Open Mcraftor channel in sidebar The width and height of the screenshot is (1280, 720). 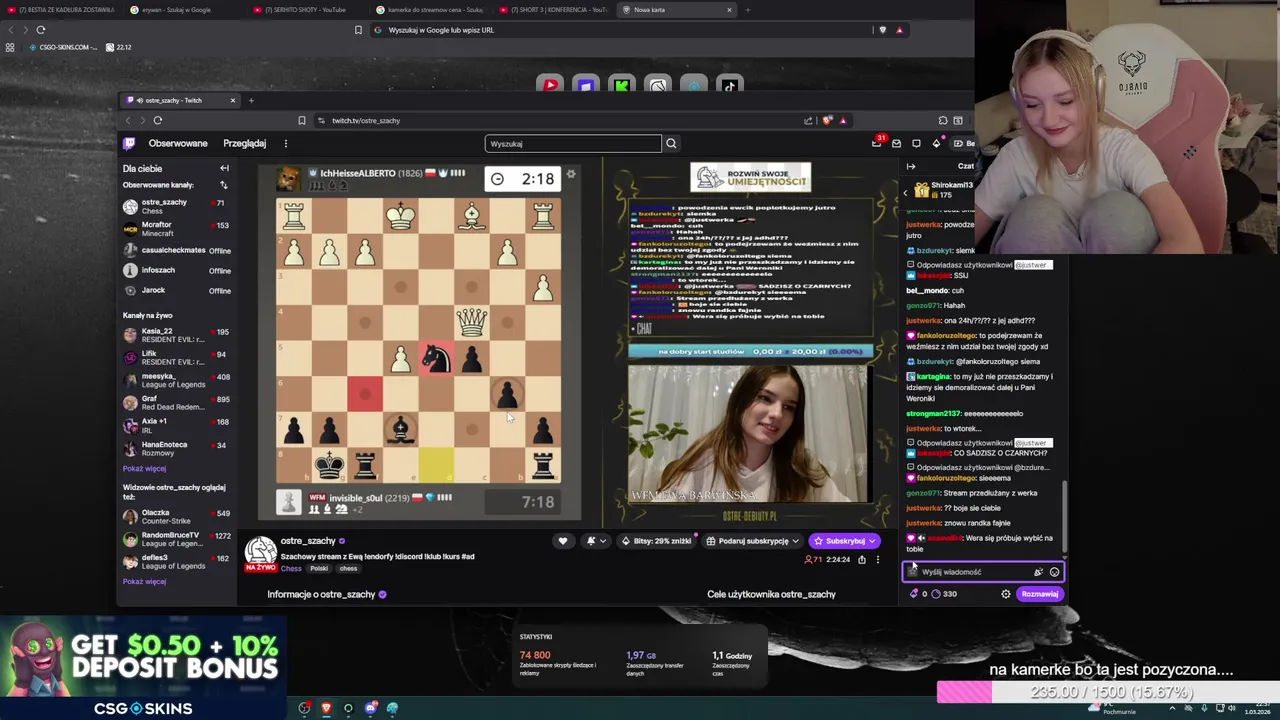click(176, 229)
